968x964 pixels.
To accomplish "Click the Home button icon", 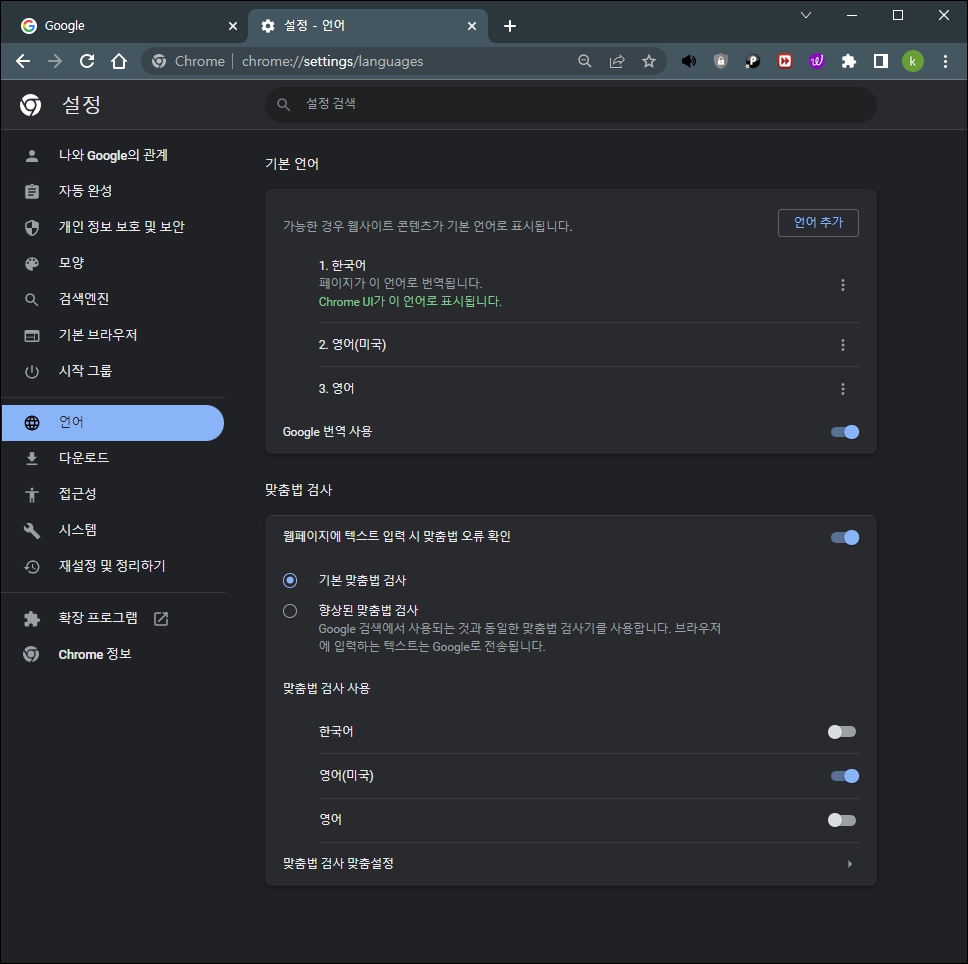I will [x=119, y=61].
